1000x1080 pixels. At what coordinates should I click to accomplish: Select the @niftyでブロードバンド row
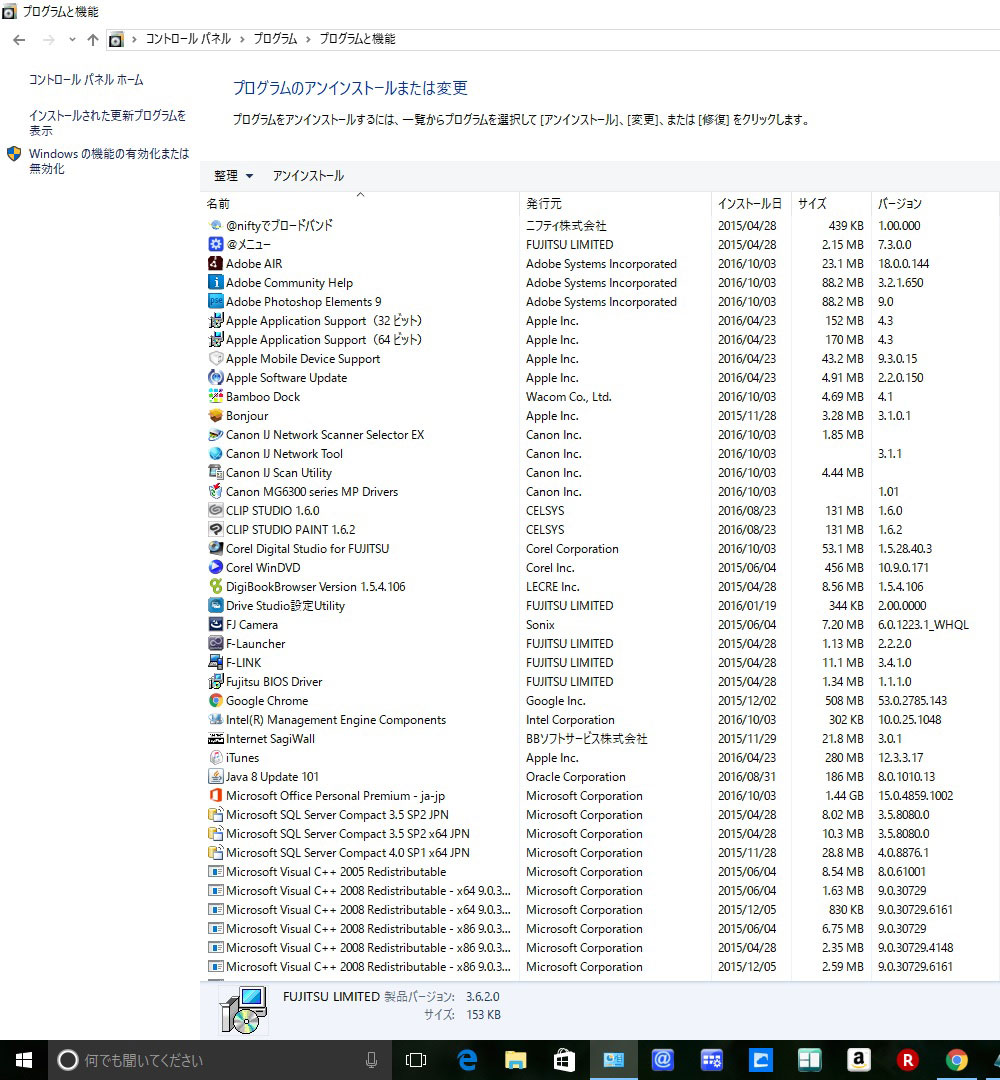[599, 225]
